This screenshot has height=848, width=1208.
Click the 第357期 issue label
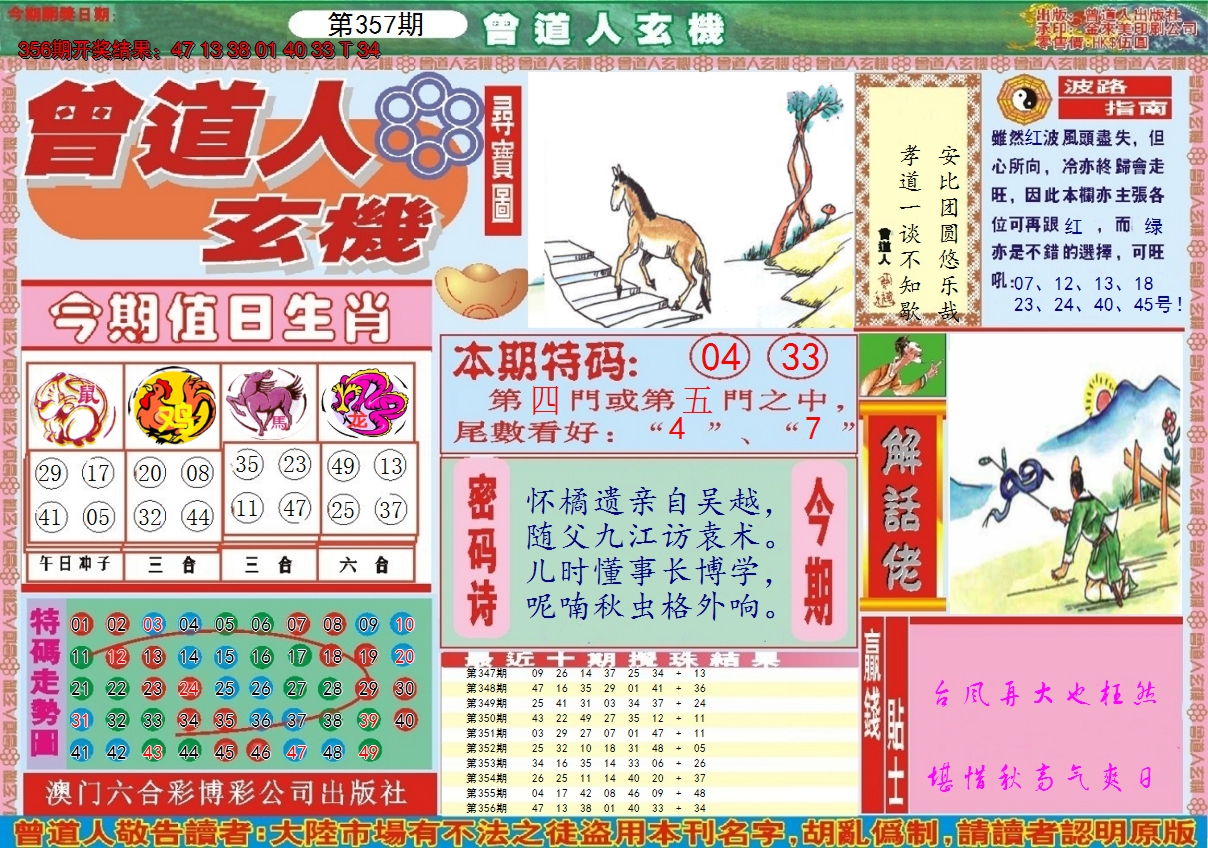click(376, 26)
